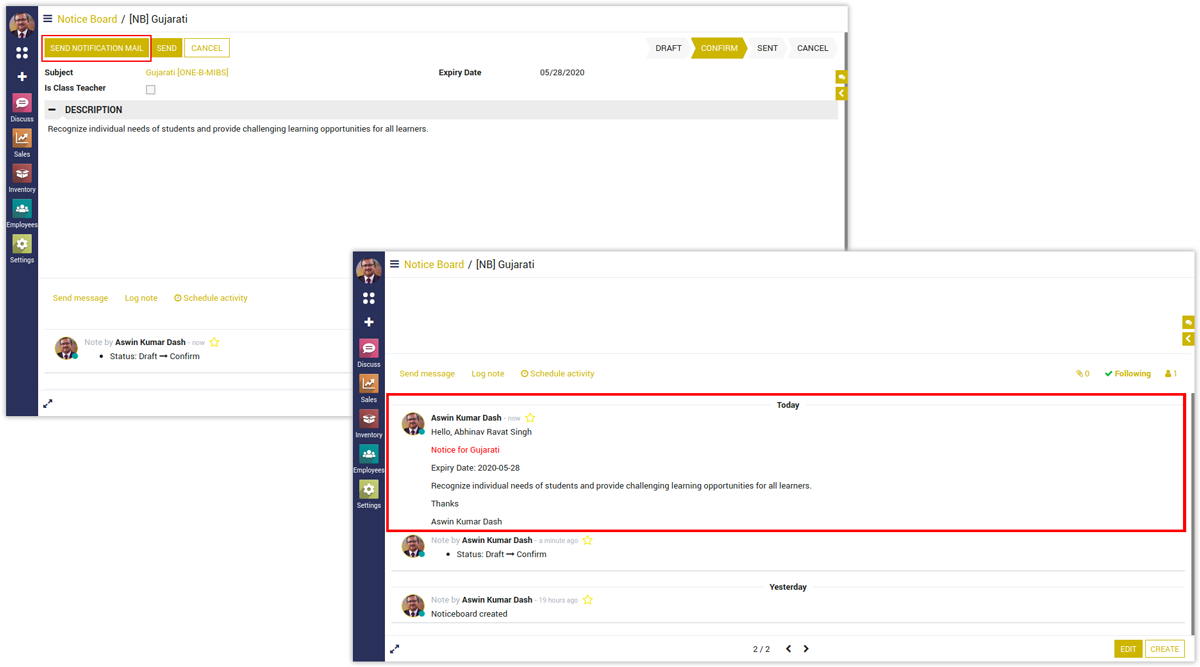This screenshot has height=667, width=1200.
Task: Open the followers list showing 1
Action: [1170, 374]
